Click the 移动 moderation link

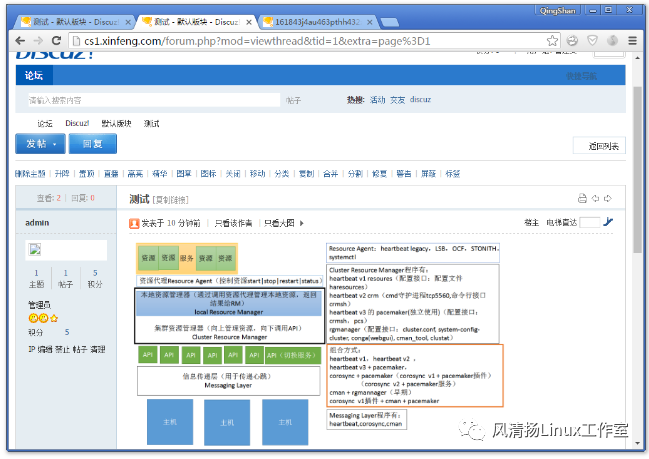(x=257, y=174)
